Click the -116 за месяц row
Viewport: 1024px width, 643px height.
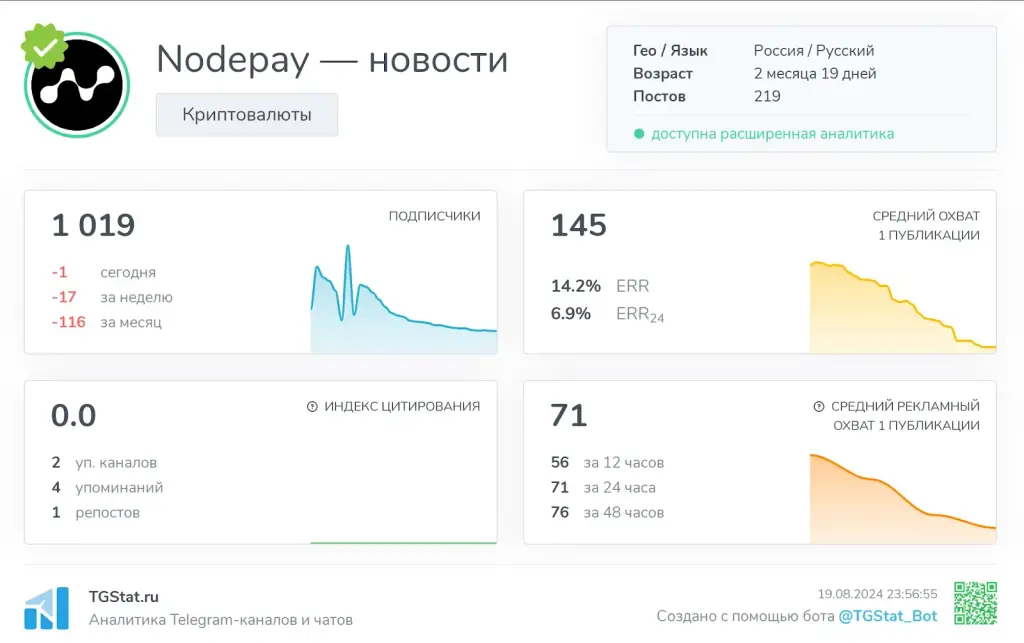coord(106,322)
